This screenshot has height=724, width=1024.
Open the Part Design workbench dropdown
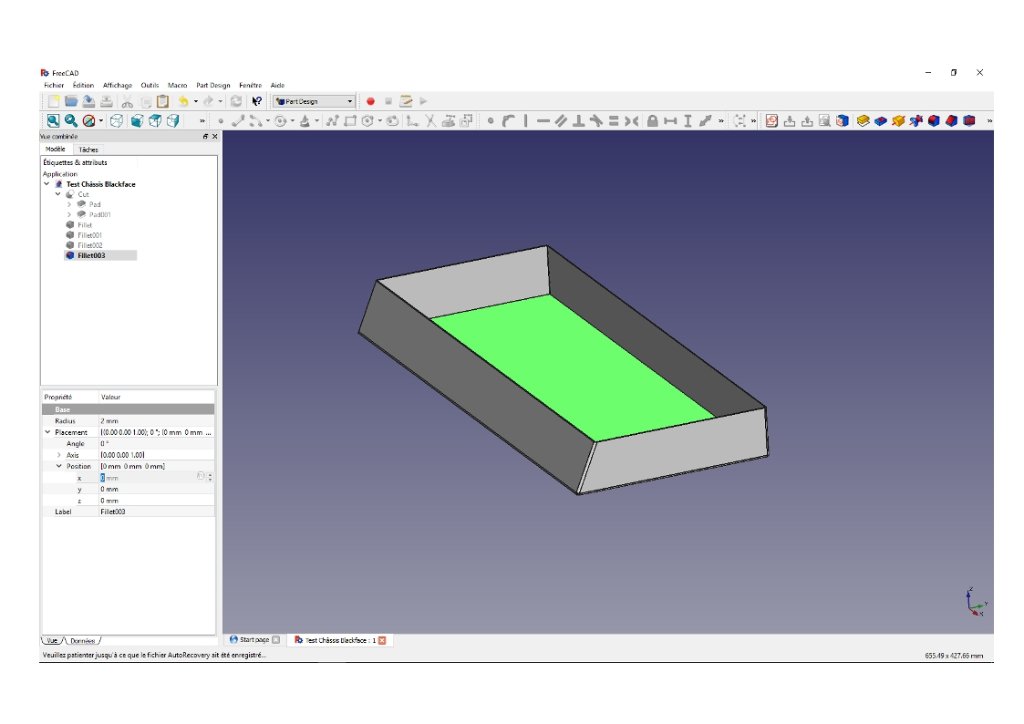[314, 101]
